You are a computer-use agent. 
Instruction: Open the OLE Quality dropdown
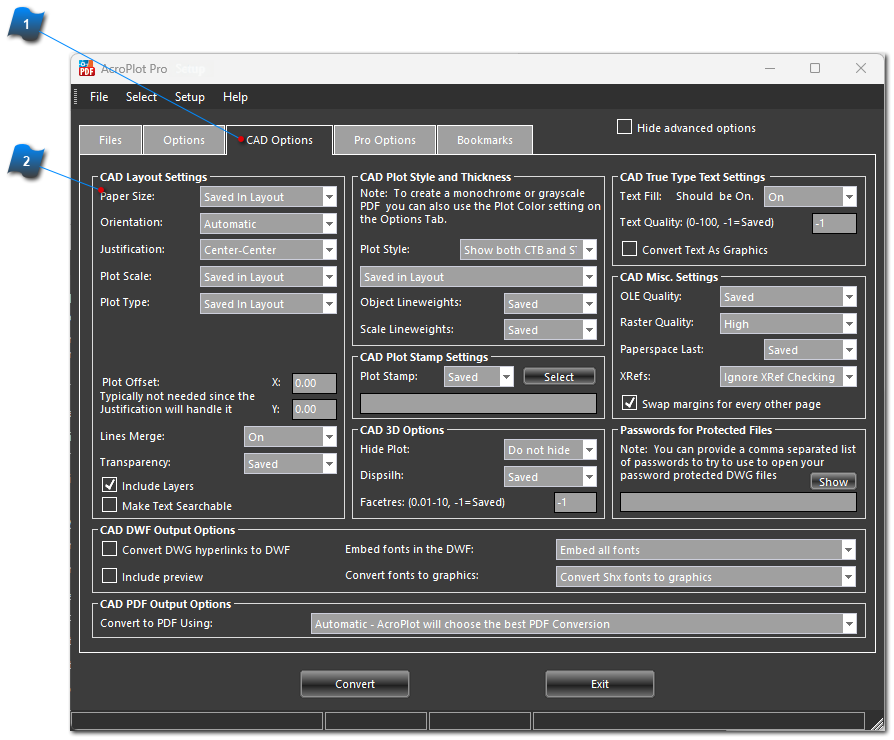click(x=788, y=296)
